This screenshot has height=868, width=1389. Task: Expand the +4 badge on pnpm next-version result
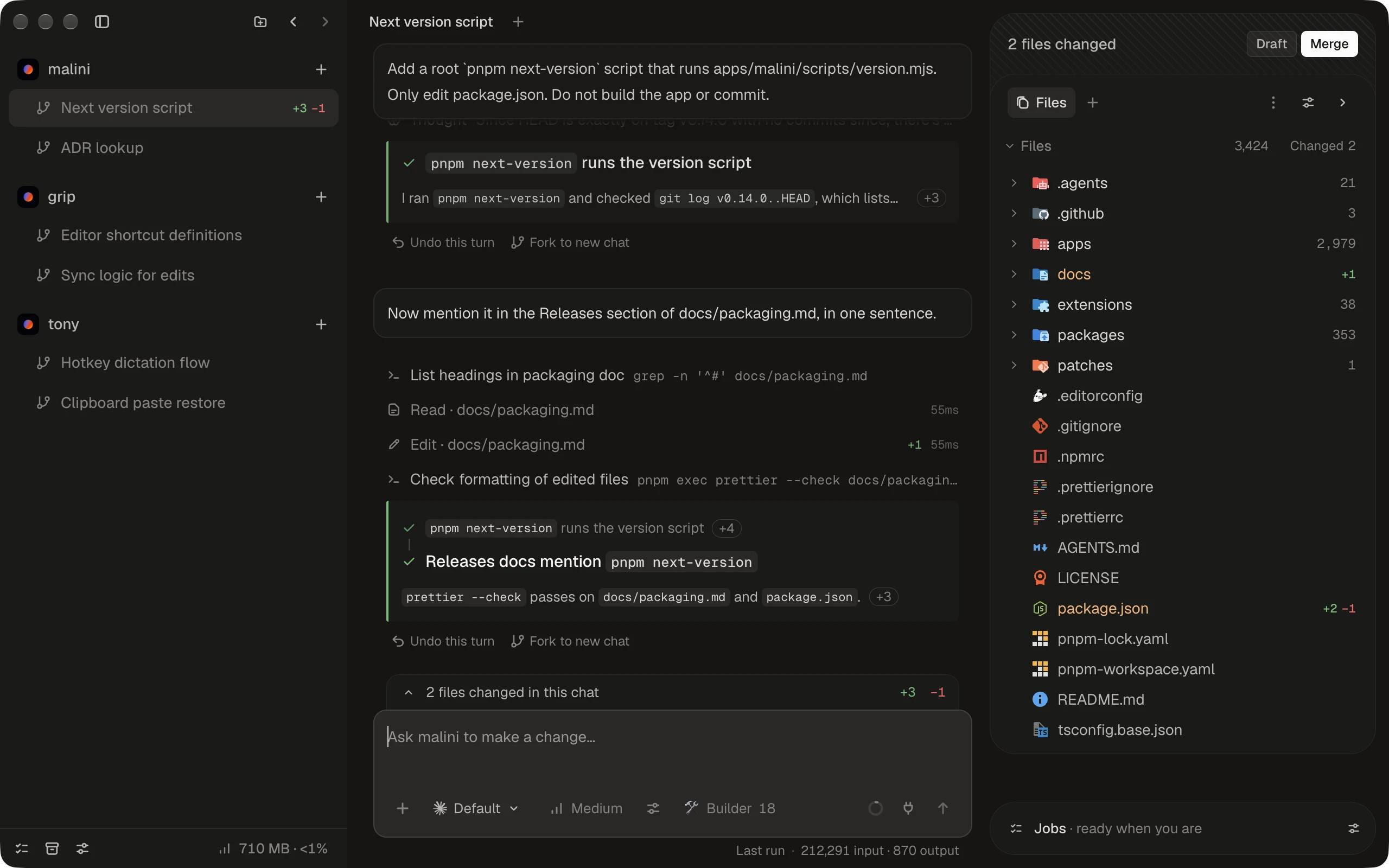726,528
